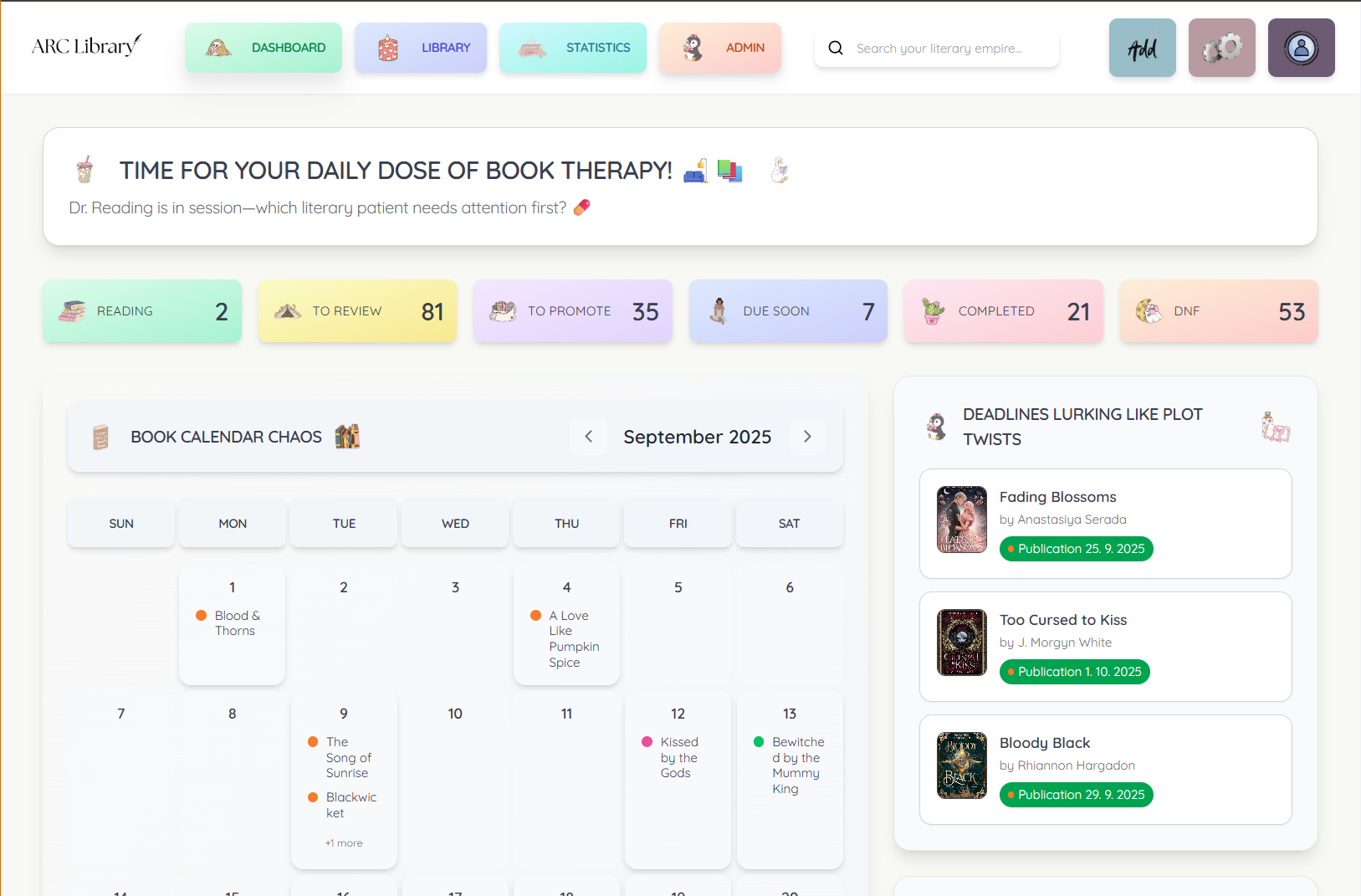Image resolution: width=1361 pixels, height=896 pixels.
Task: Open the Due Soon stat card
Action: click(x=788, y=311)
